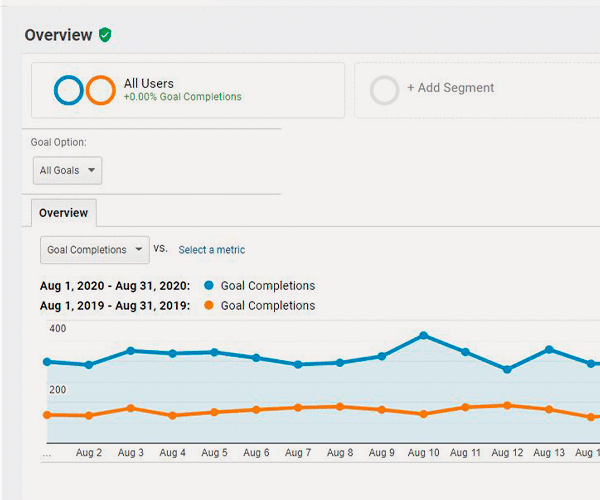
Task: Click the blue data point for Aug 7
Action: (x=298, y=365)
